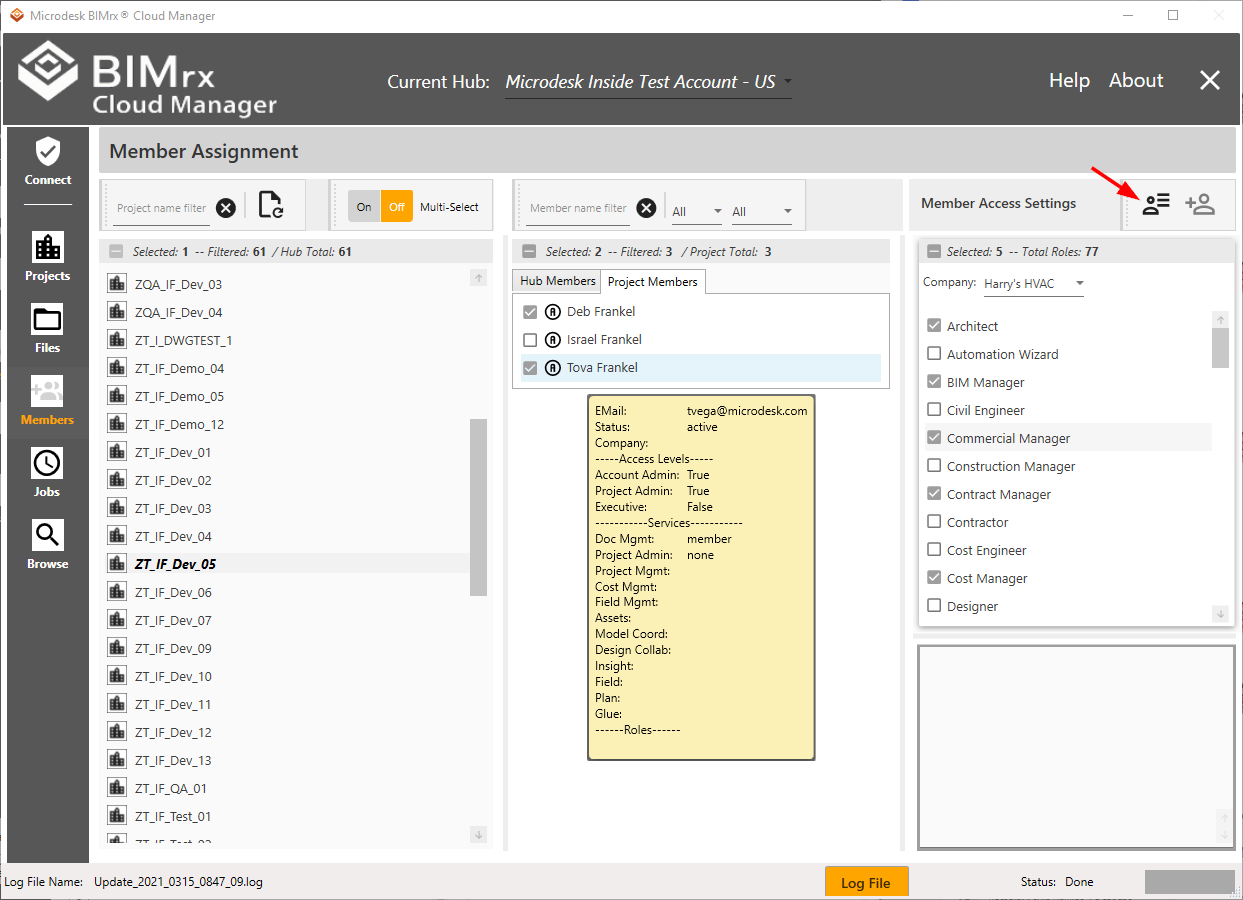Open the Files section in sidebar
Screen dimensions: 1243x900
click(x=48, y=330)
